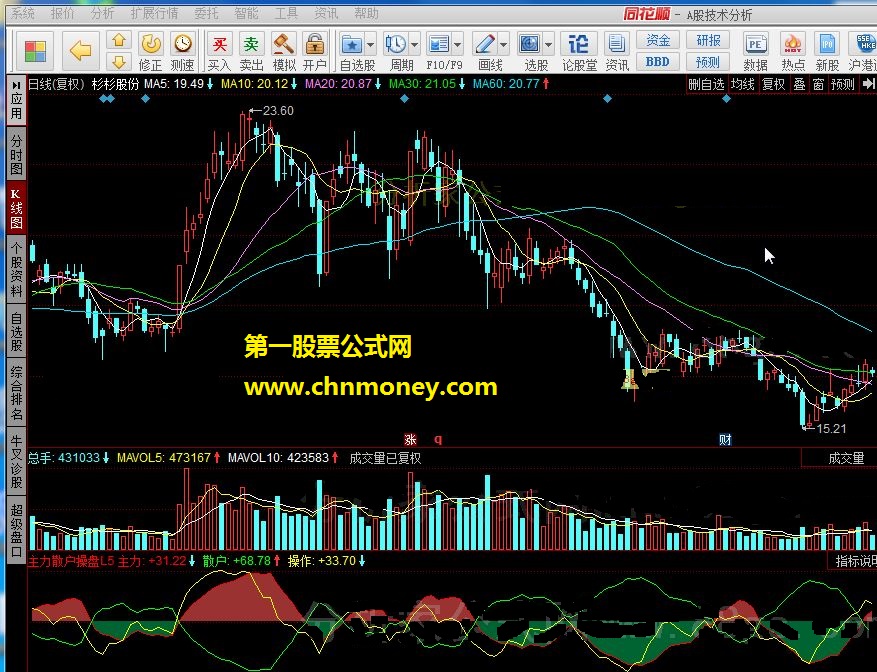Expand the 自选股 dropdown arrow

tap(370, 44)
